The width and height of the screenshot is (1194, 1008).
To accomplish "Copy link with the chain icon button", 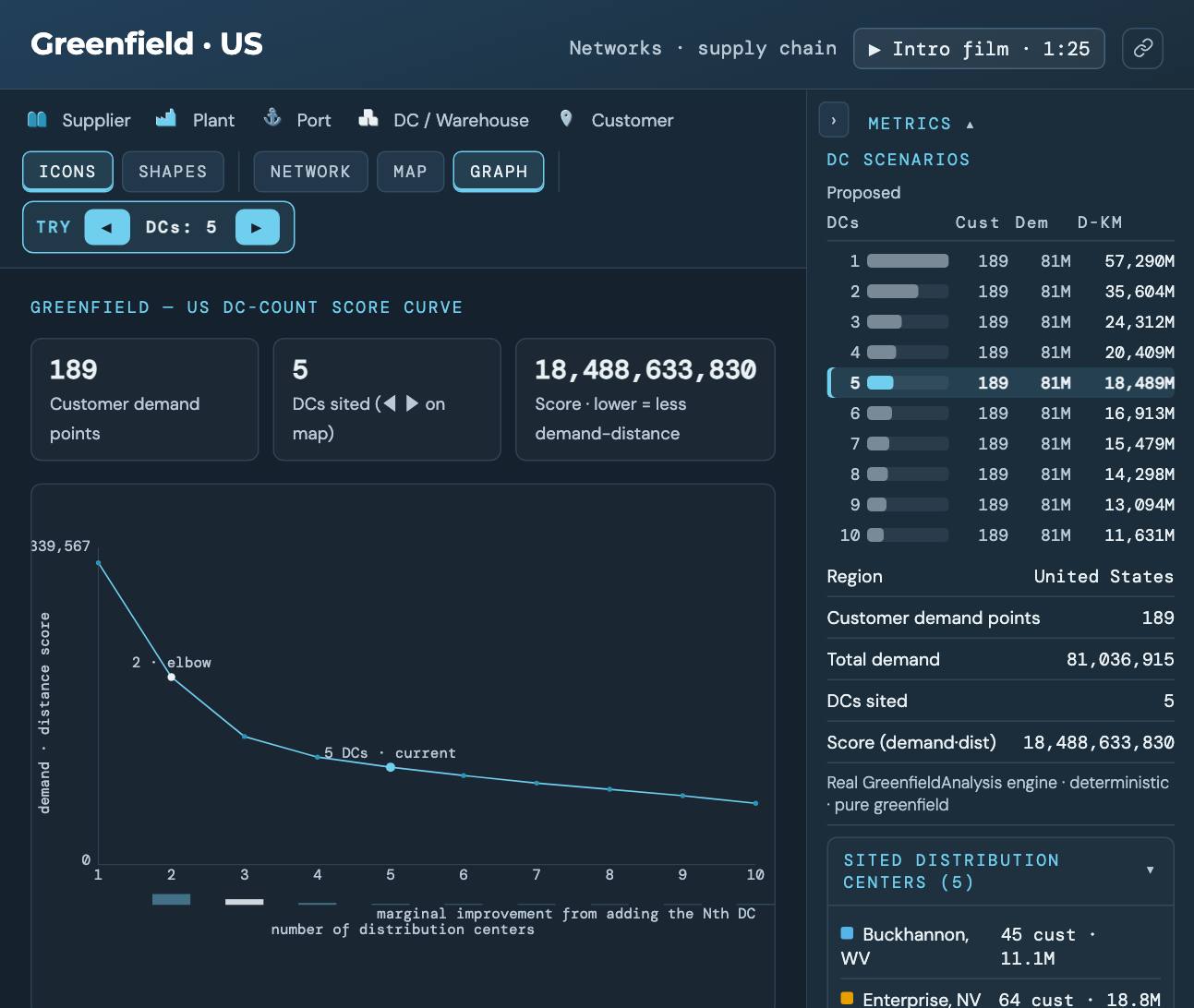I will (x=1142, y=48).
